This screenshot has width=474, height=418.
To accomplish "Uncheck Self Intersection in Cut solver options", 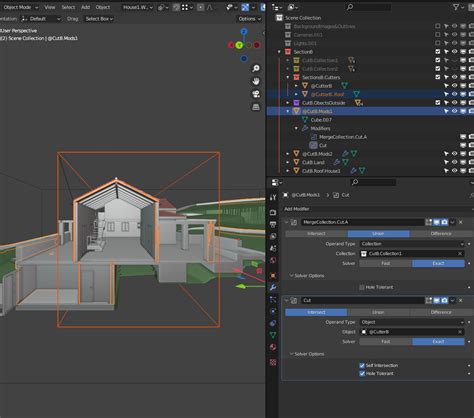I will click(362, 365).
